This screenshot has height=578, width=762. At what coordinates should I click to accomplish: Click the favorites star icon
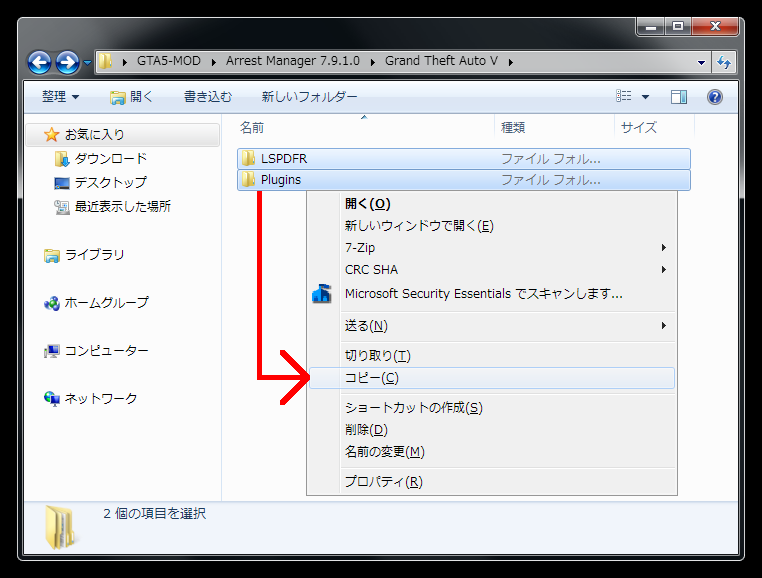coord(52,135)
